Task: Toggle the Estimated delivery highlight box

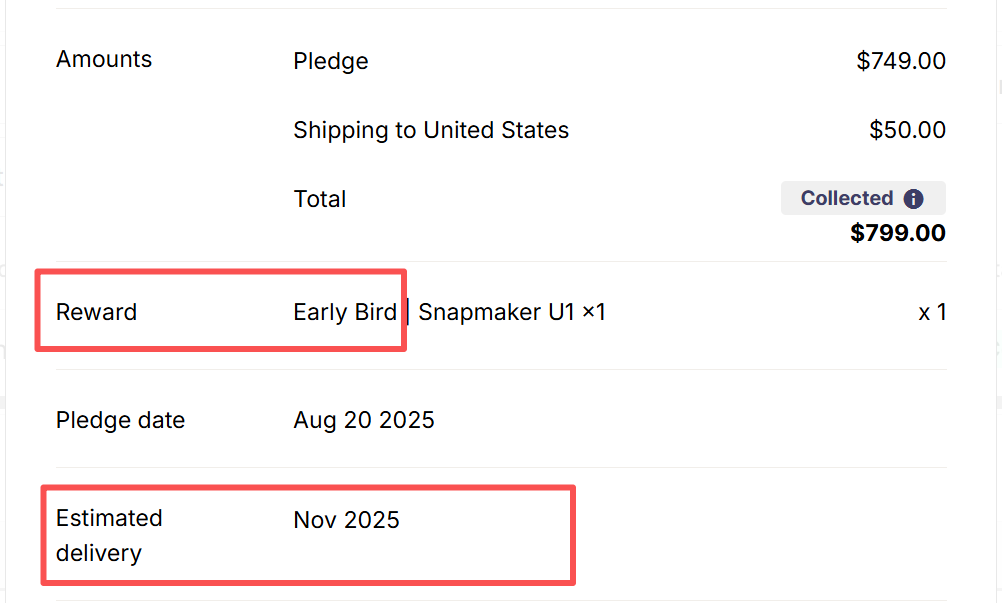Action: (307, 535)
